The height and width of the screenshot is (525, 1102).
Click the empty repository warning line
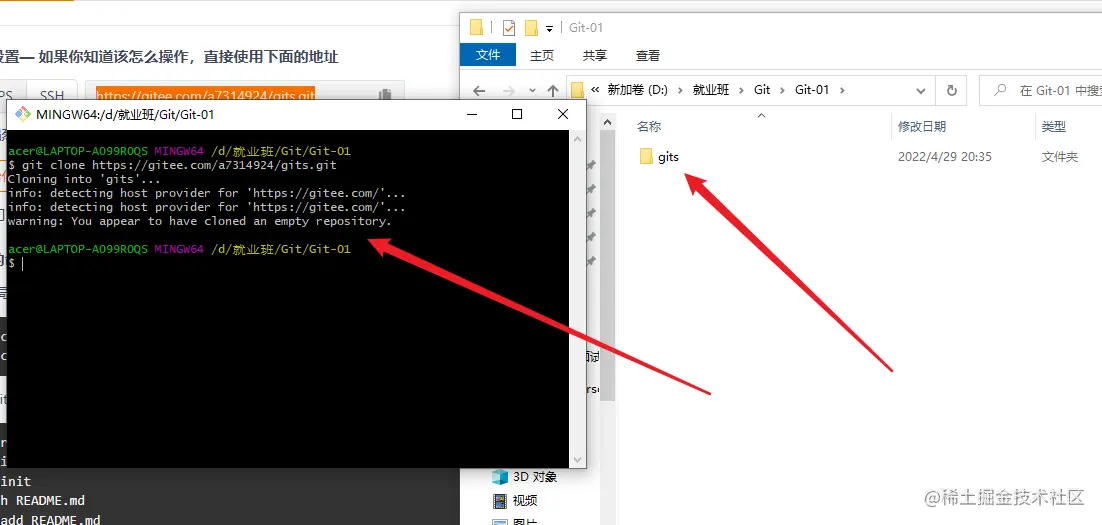click(200, 221)
